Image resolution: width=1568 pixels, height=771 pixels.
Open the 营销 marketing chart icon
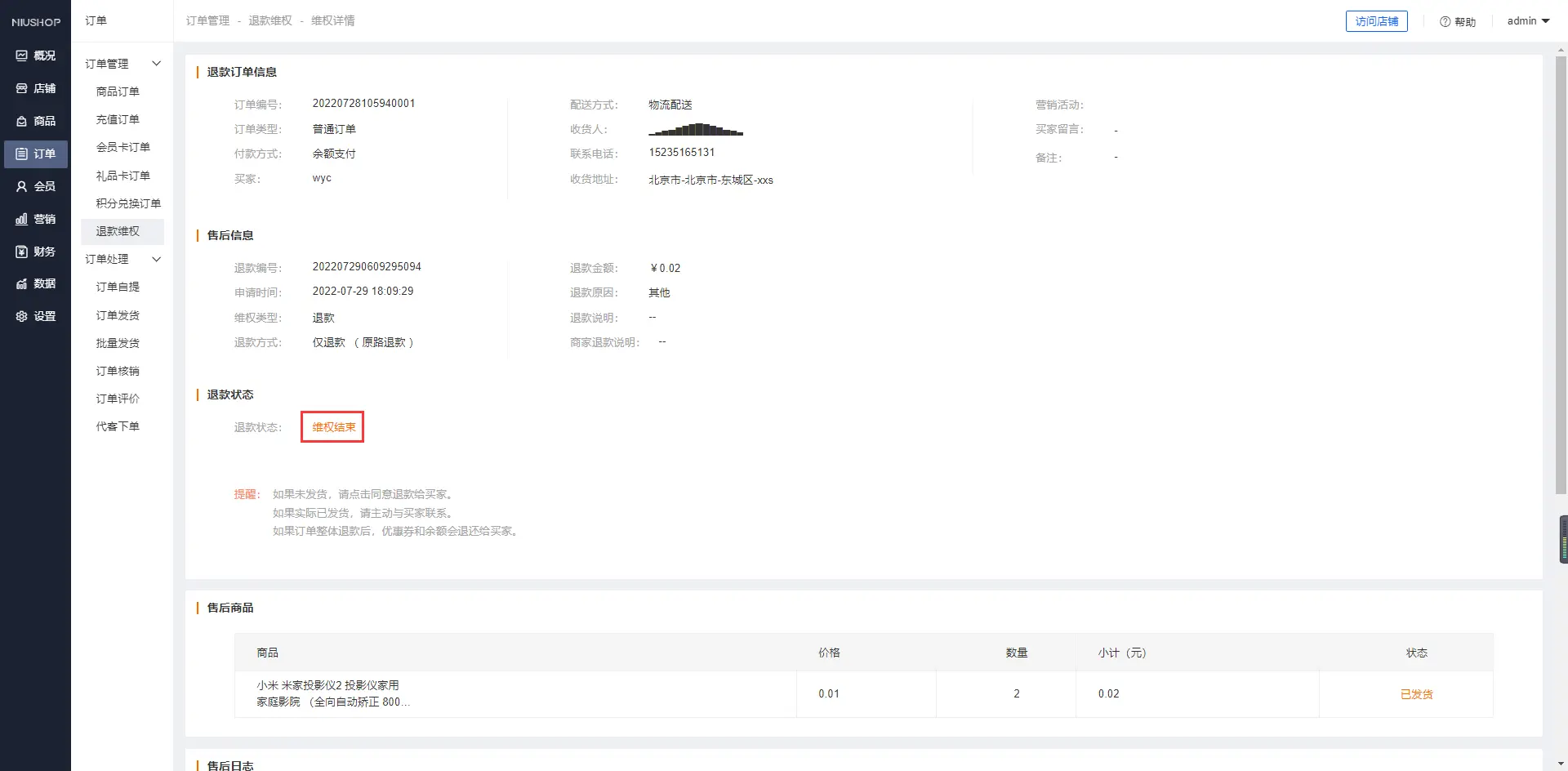pos(22,219)
